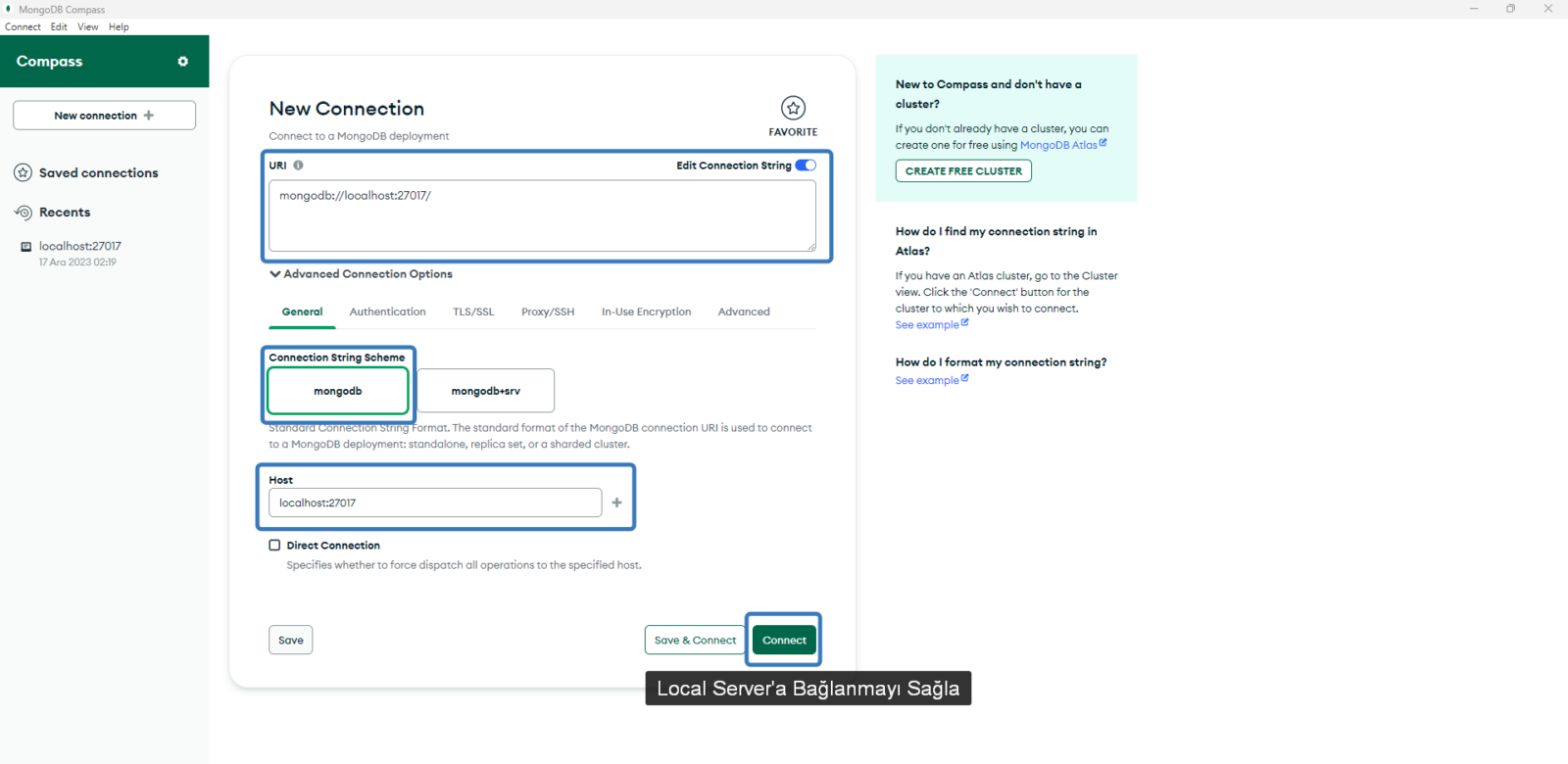Switch to the Authentication tab

[x=387, y=312]
